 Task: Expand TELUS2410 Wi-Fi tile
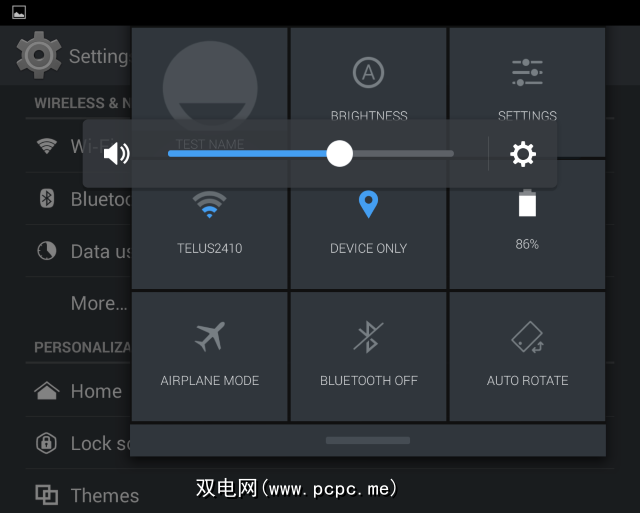point(209,238)
